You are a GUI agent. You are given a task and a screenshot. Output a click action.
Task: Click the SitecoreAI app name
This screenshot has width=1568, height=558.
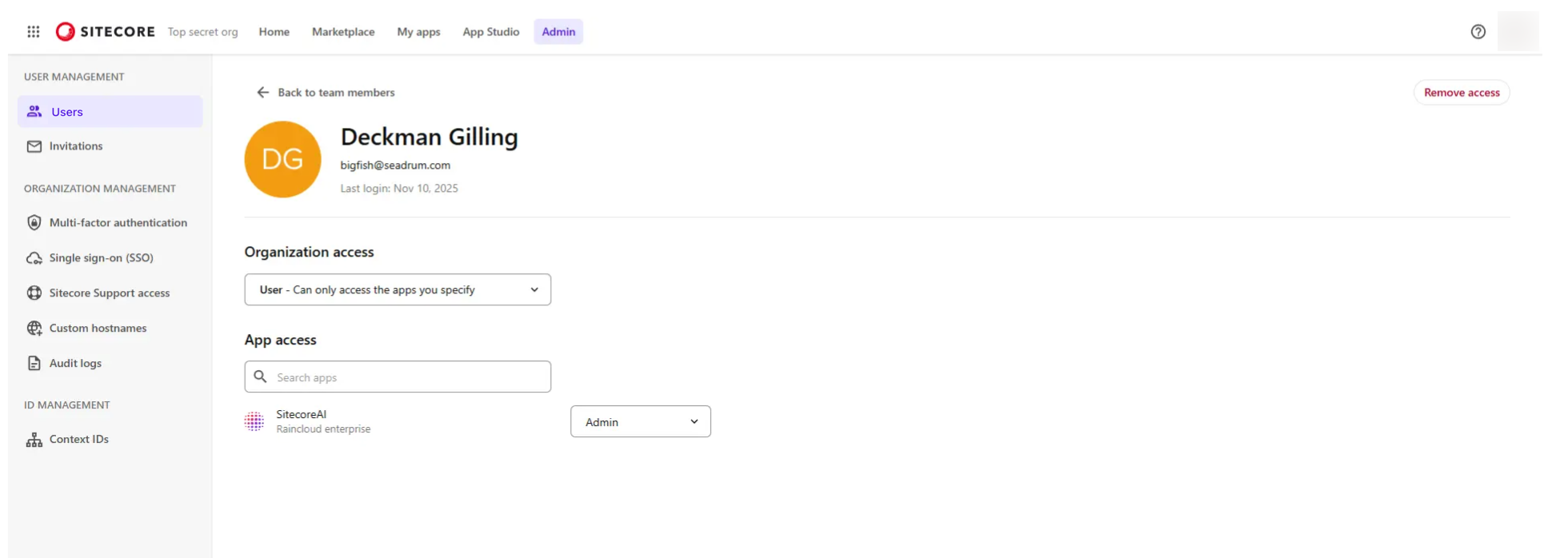(302, 414)
